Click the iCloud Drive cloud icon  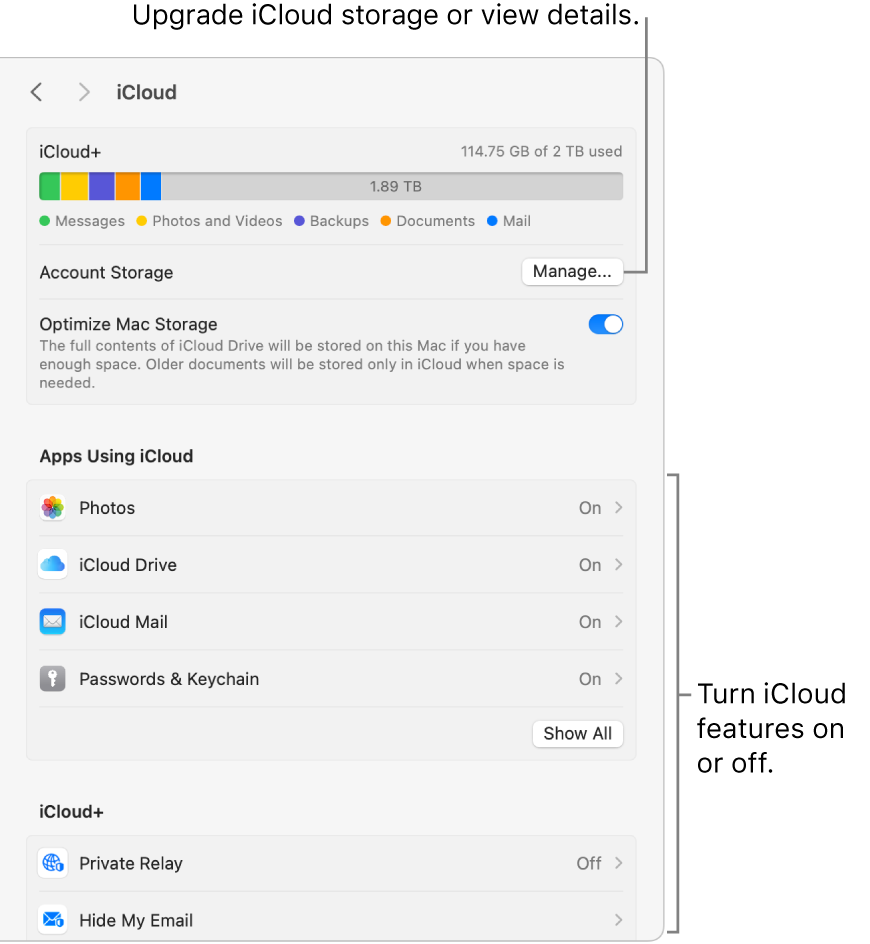point(52,564)
